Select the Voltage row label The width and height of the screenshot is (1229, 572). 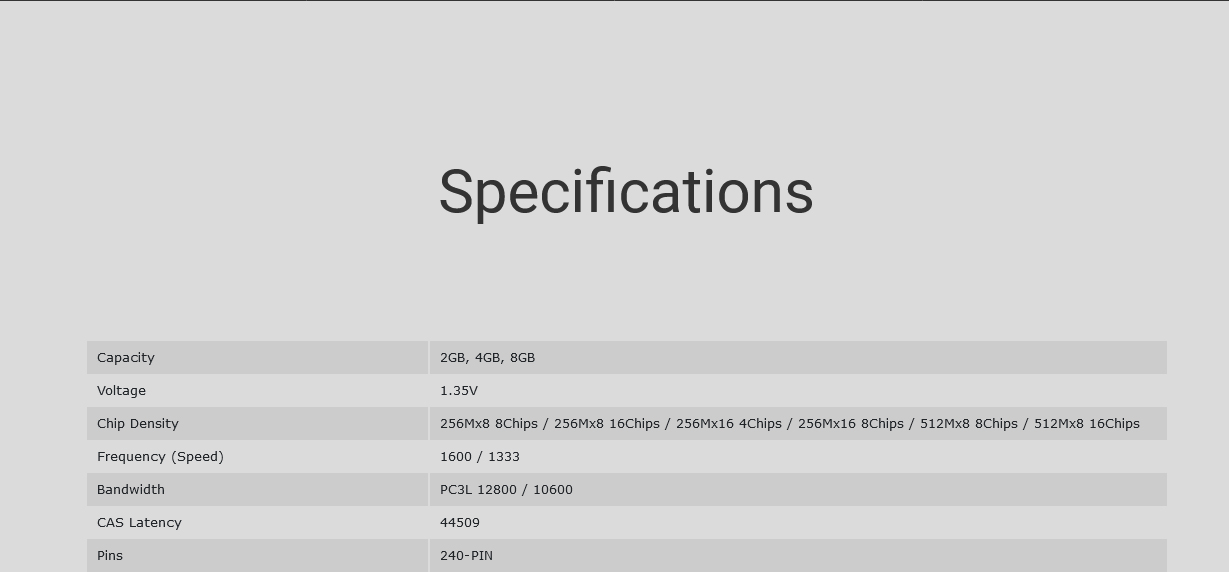pos(121,390)
